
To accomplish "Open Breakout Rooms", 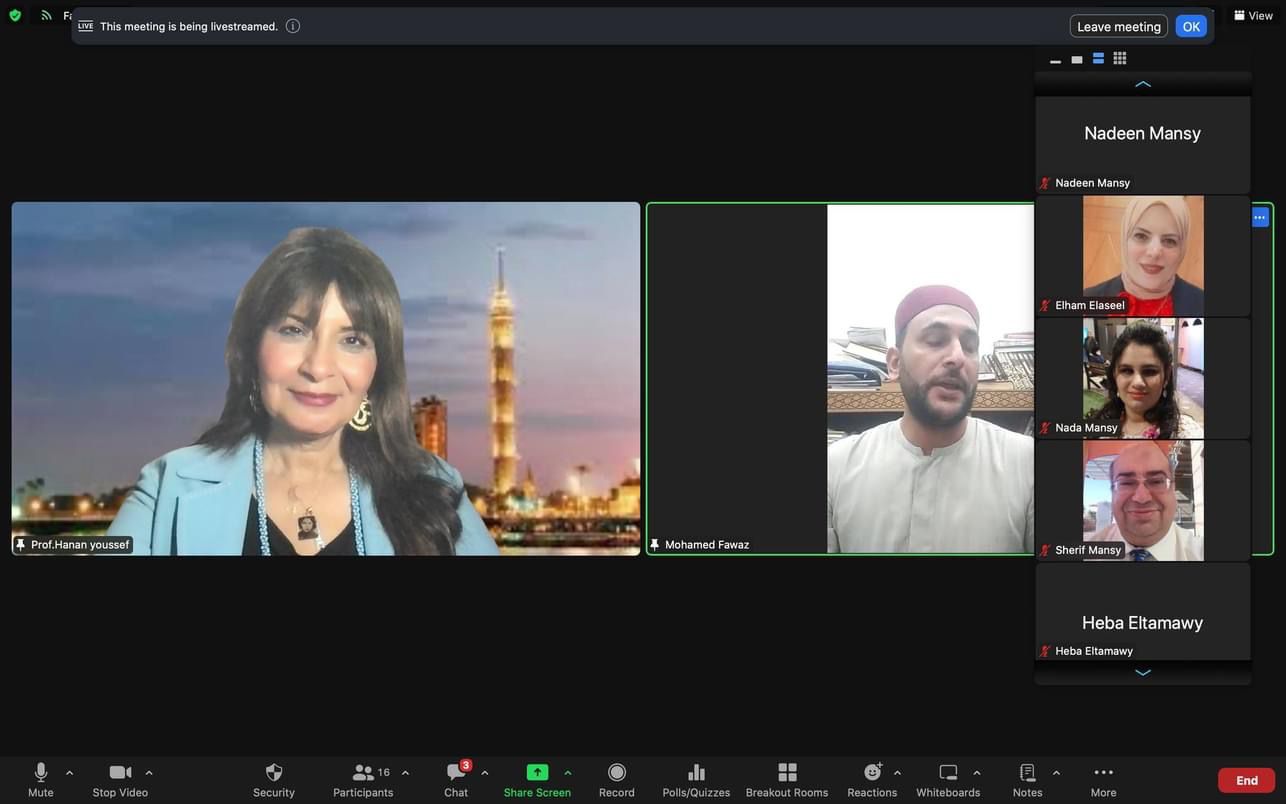I will 787,780.
